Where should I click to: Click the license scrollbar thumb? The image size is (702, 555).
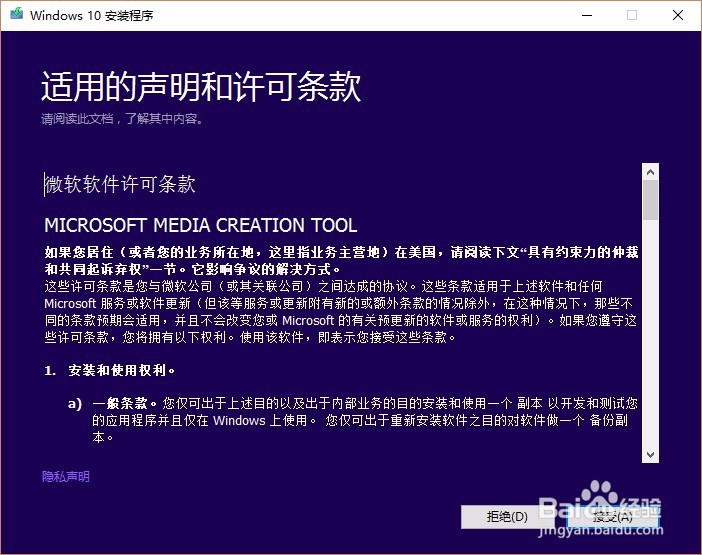pyautogui.click(x=651, y=200)
